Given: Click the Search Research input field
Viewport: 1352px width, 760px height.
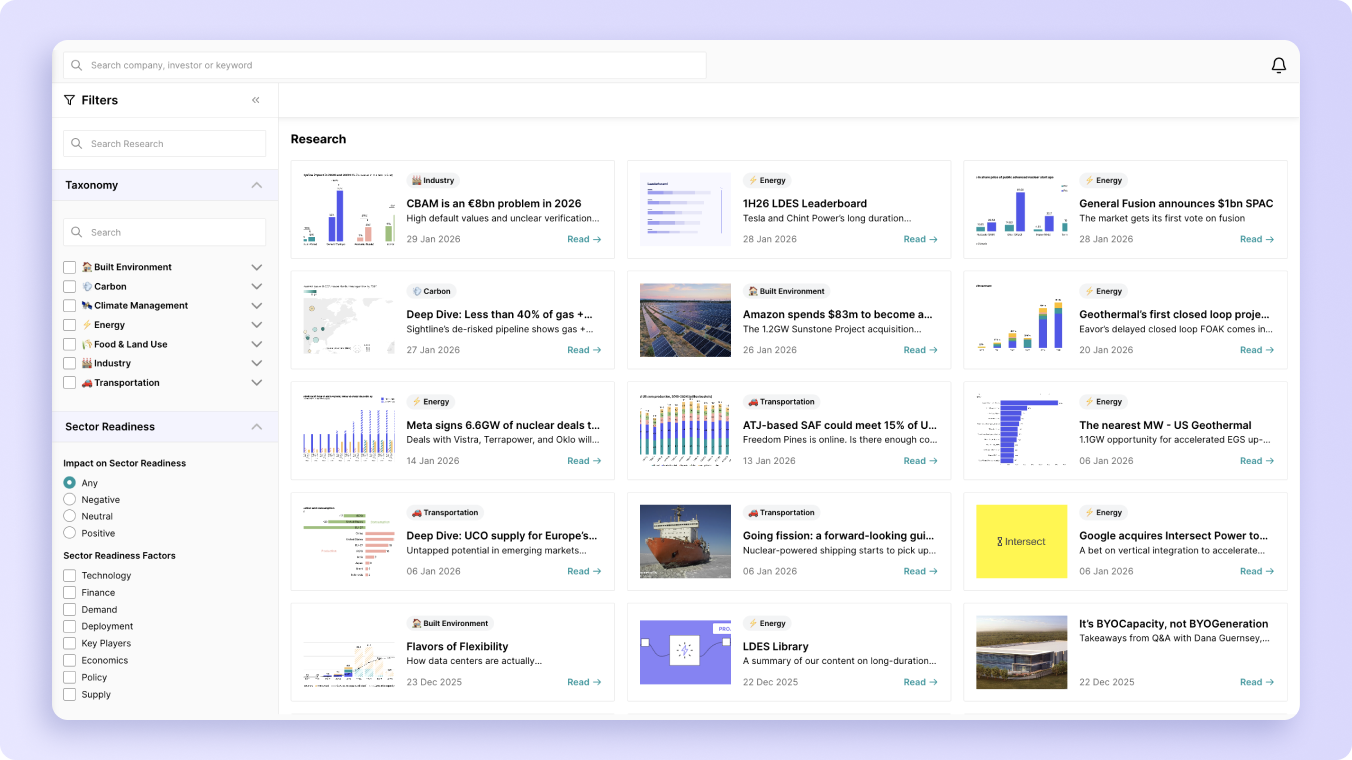Looking at the screenshot, I should [x=165, y=144].
